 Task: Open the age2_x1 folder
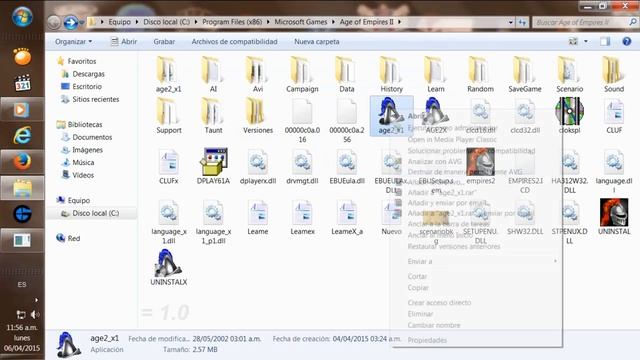tap(168, 74)
